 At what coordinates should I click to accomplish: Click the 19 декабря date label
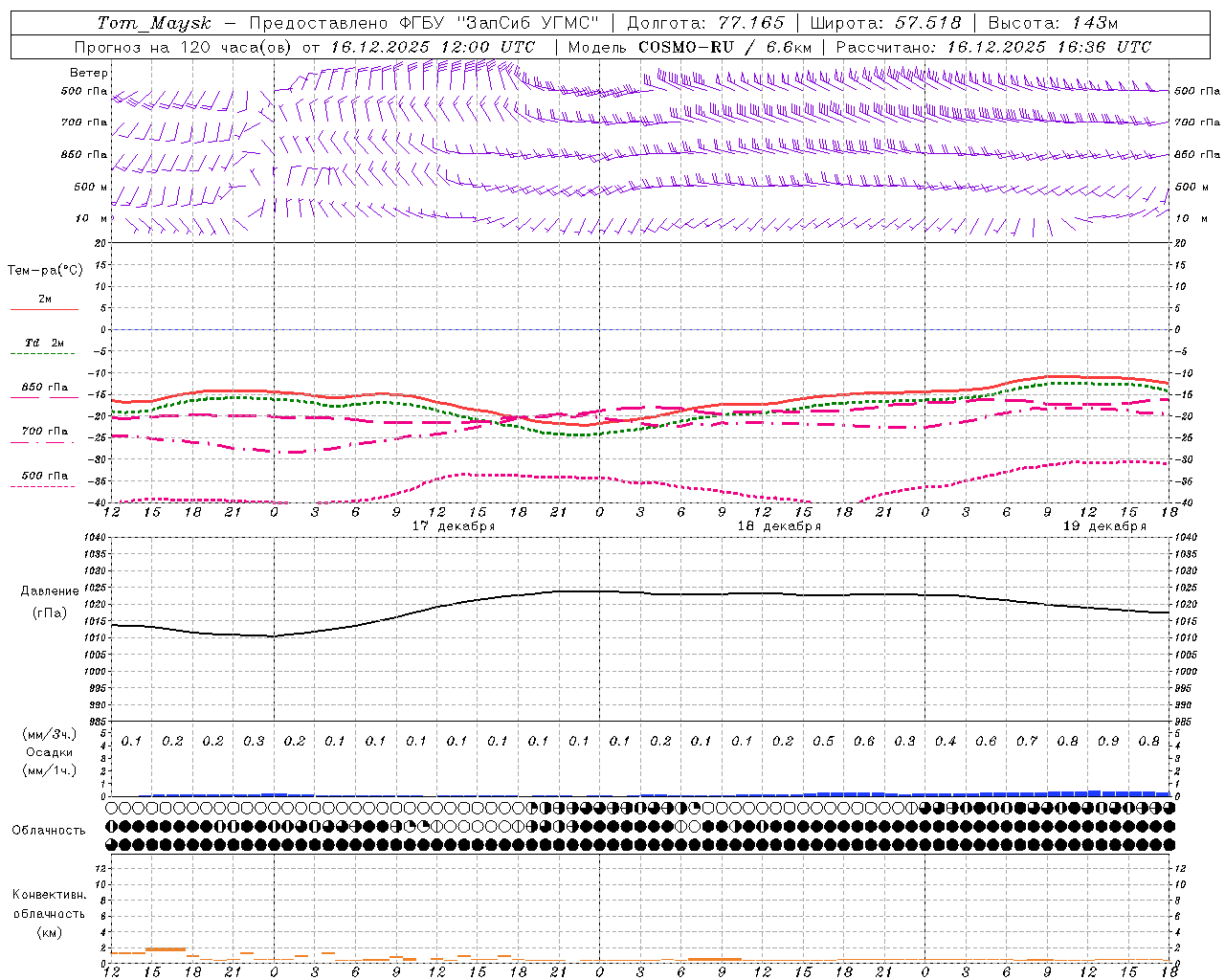click(1104, 526)
